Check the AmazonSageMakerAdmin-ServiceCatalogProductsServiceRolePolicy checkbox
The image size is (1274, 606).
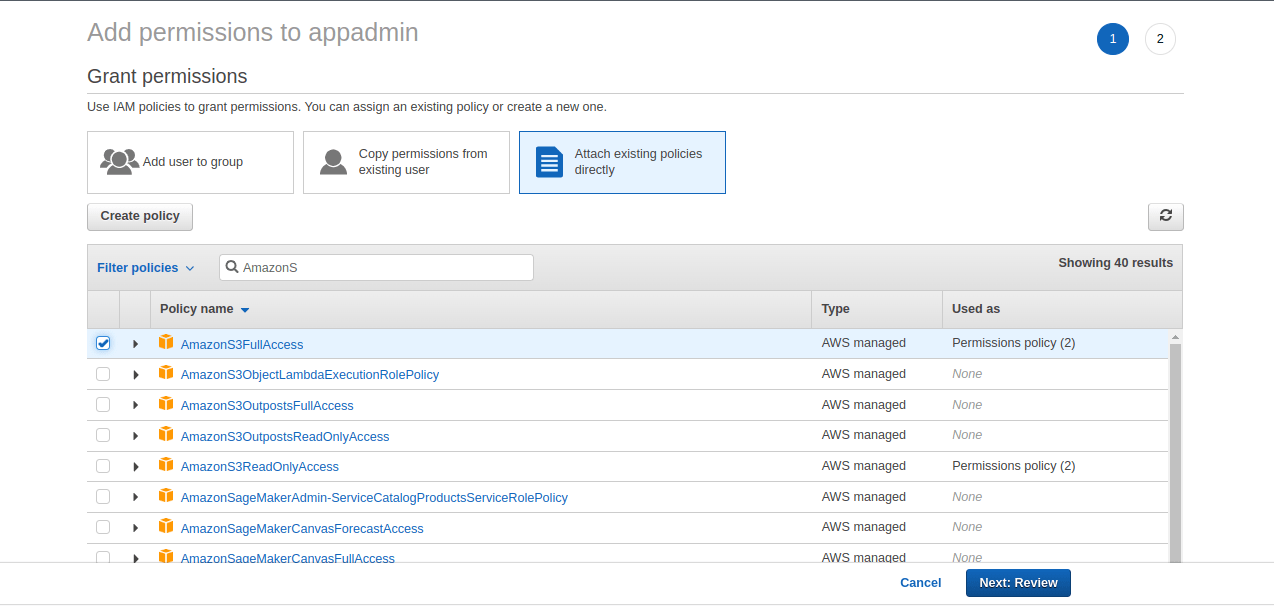tap(103, 497)
